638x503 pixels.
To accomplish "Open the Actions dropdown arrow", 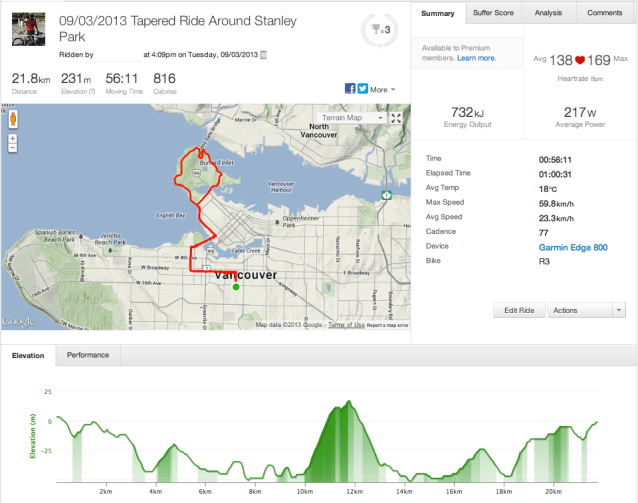I will pyautogui.click(x=620, y=310).
